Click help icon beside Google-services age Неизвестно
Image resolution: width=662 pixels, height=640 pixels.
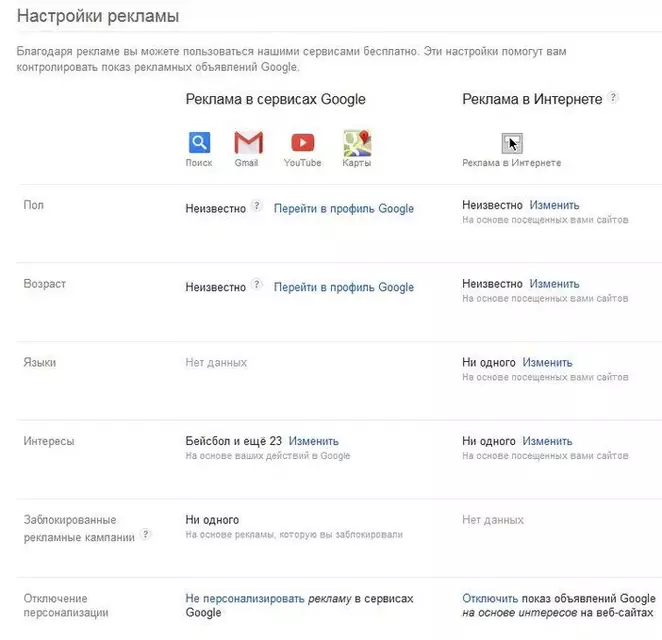tap(257, 285)
